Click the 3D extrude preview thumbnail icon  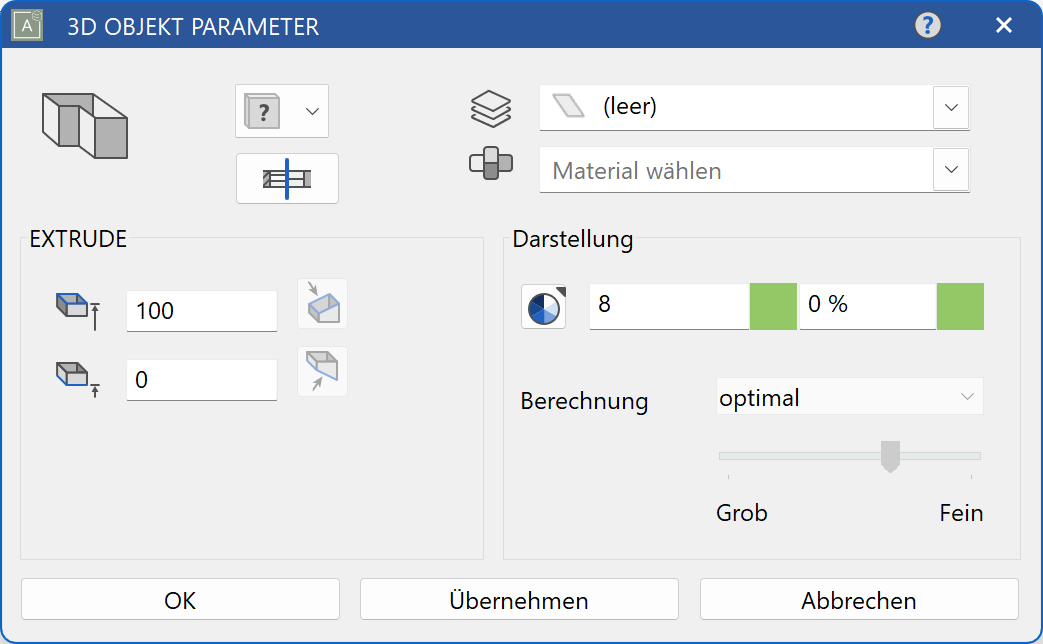click(x=84, y=126)
